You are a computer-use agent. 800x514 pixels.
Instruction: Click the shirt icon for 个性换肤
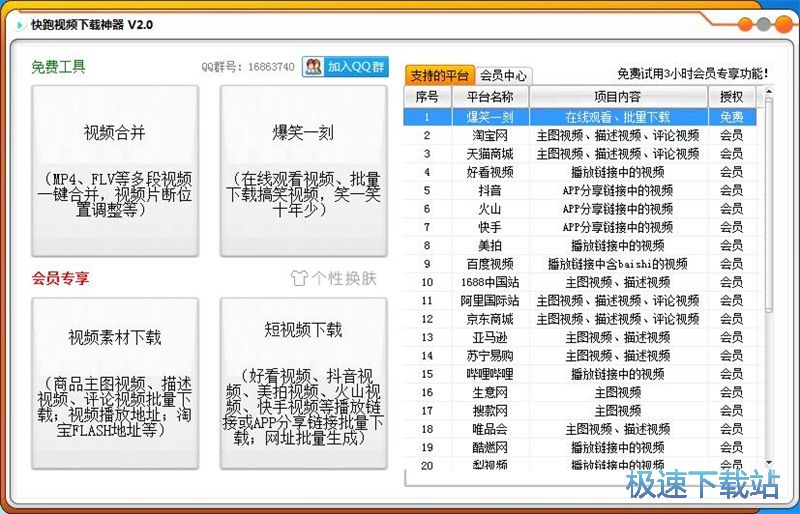tap(299, 278)
